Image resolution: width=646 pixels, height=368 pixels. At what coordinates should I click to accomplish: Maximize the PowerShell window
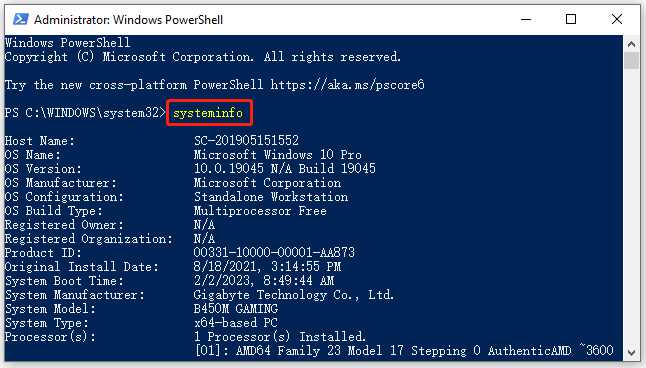point(571,19)
